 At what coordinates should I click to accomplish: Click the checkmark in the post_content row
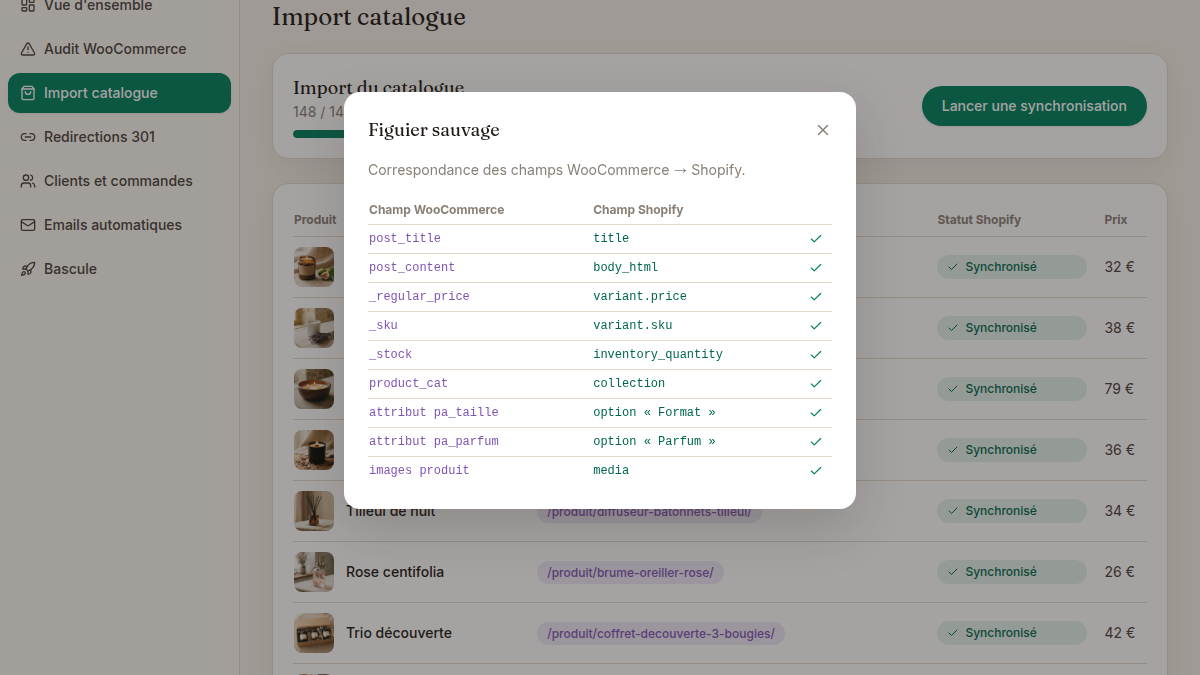point(816,268)
